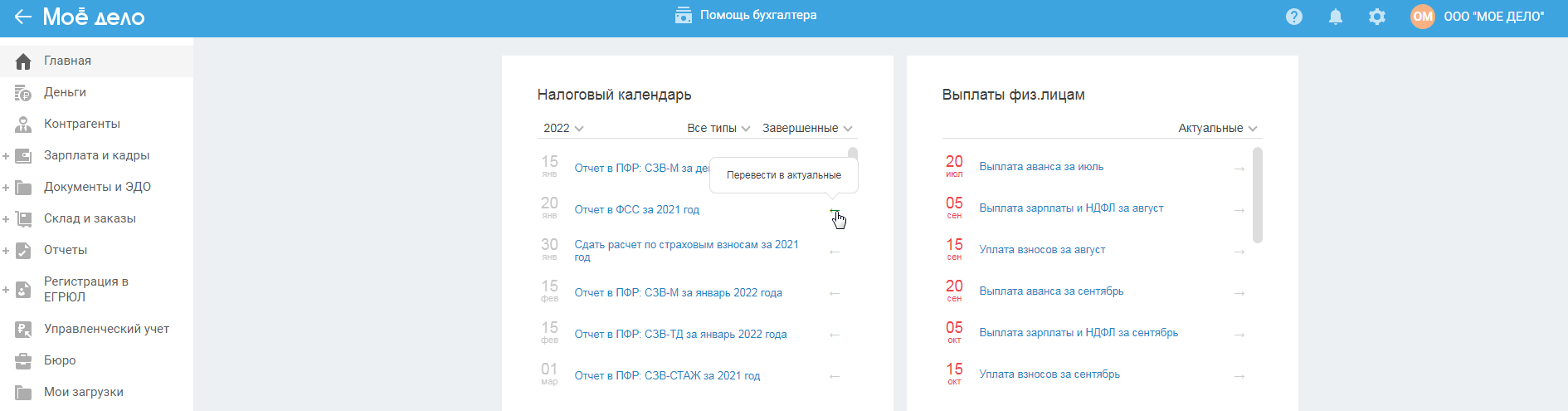Open Выплата зарплаты и НДФЛ за сентябрь

click(1079, 332)
